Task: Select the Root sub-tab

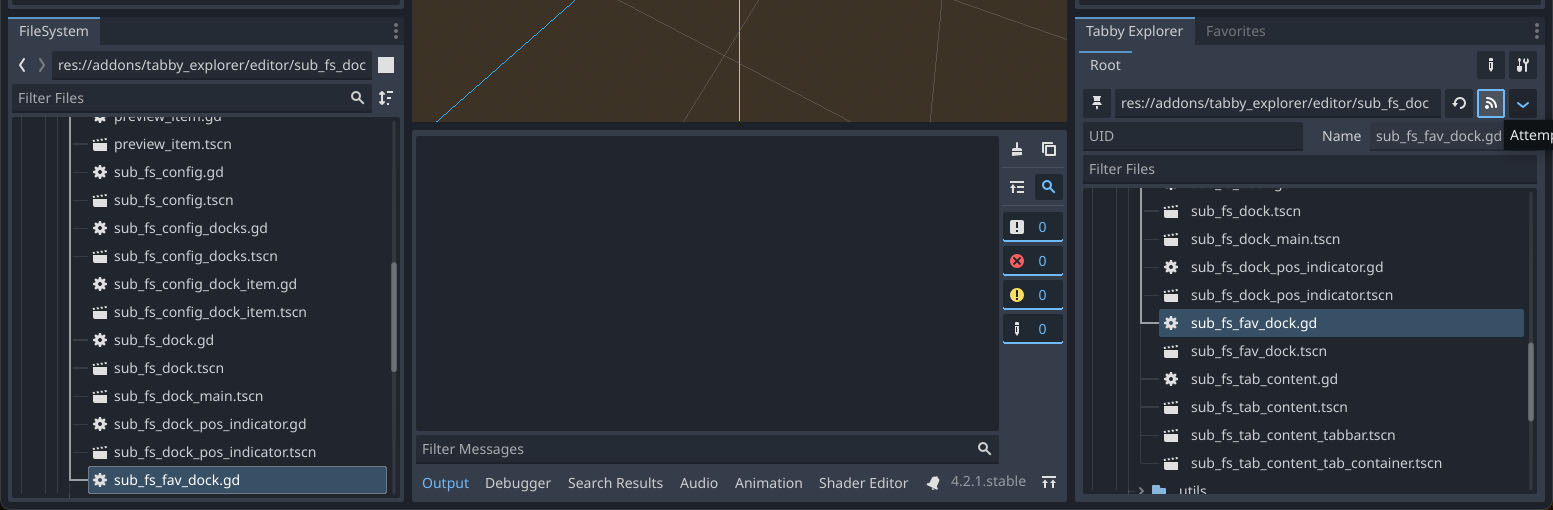Action: tap(1105, 65)
